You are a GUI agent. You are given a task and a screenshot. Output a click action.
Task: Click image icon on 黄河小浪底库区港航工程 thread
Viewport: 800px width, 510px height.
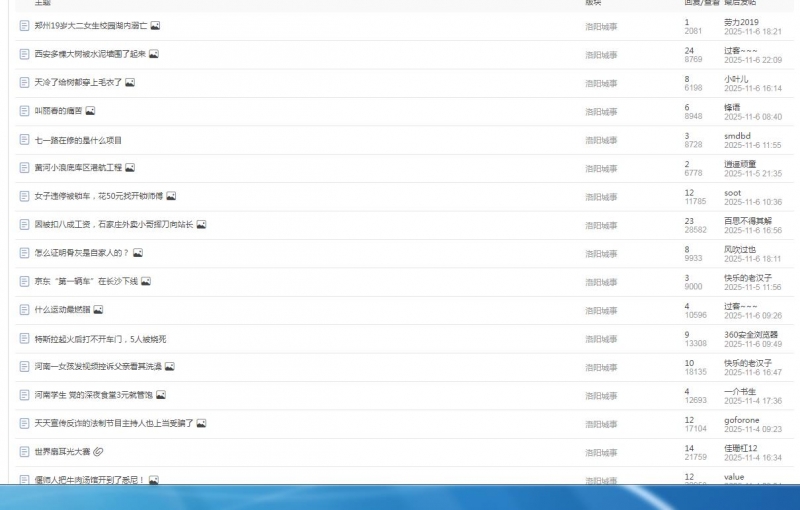[x=130, y=168]
